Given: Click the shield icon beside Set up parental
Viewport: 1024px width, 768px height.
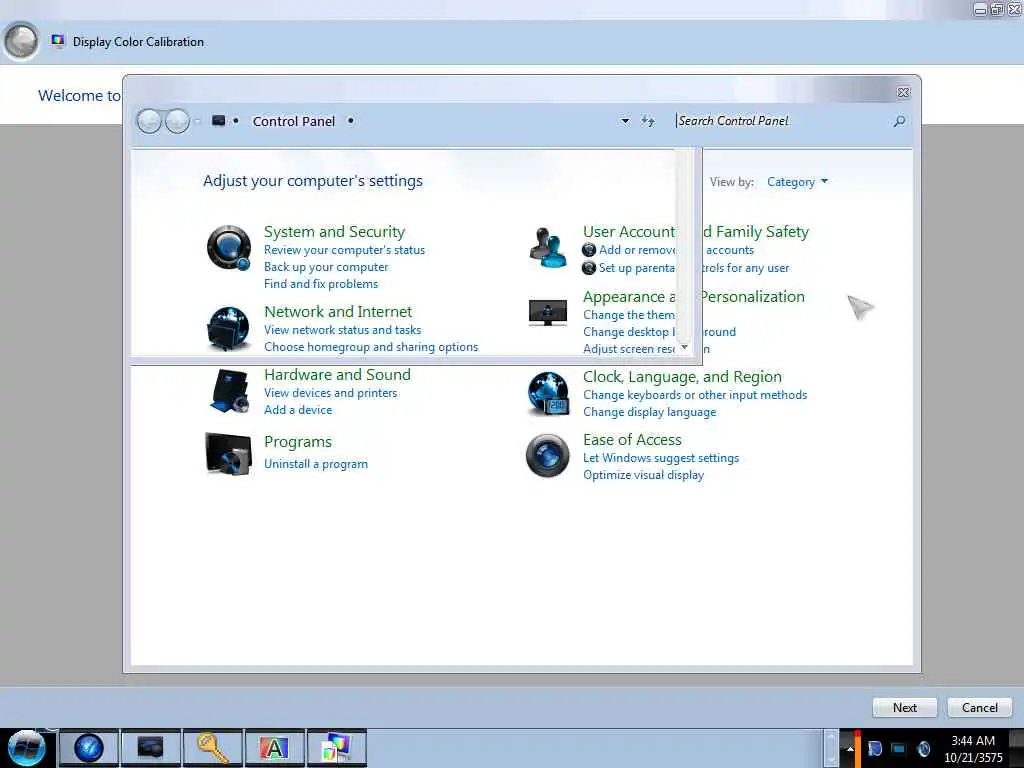Looking at the screenshot, I should click(589, 268).
